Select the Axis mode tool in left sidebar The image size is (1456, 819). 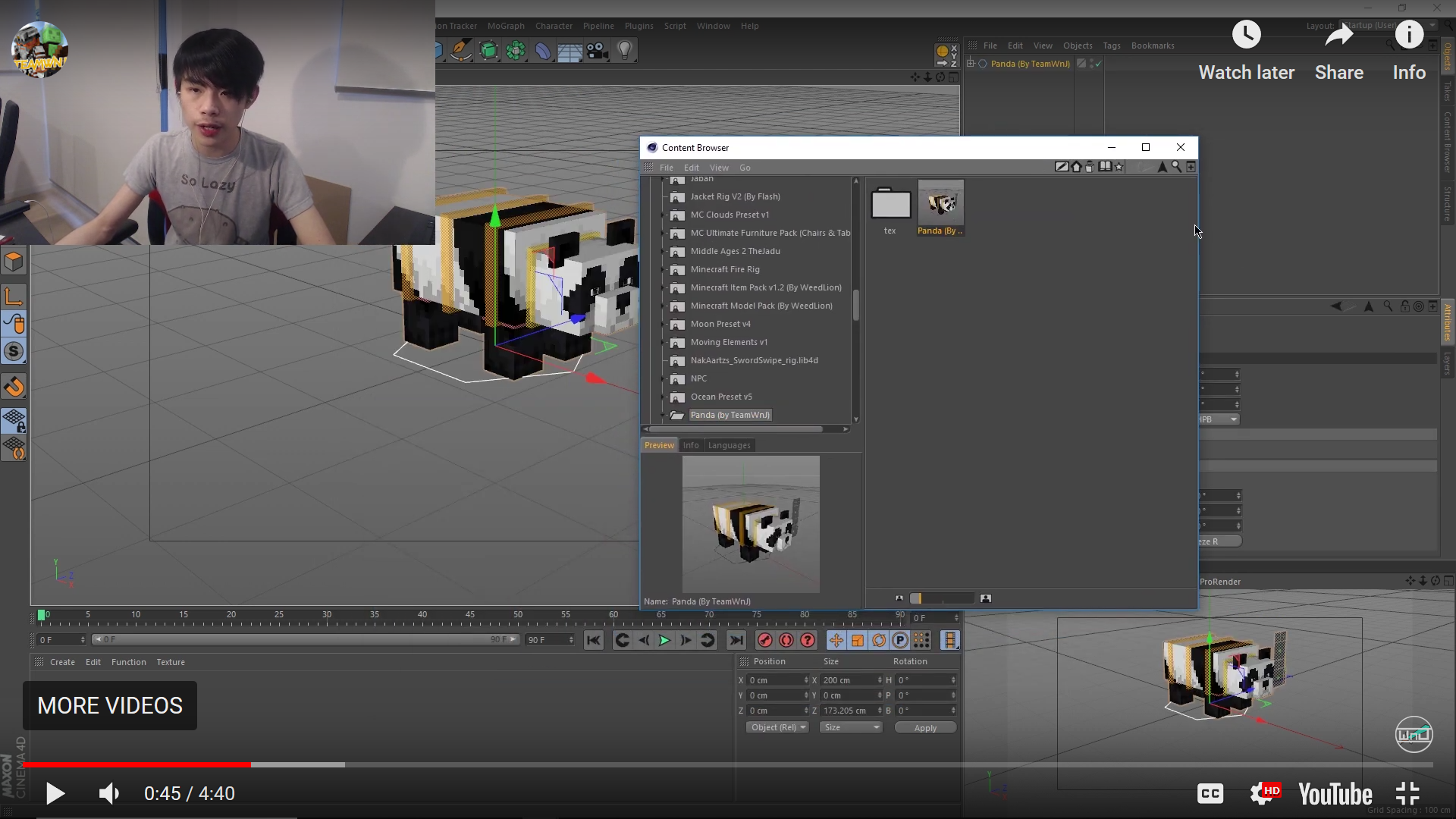pos(14,297)
